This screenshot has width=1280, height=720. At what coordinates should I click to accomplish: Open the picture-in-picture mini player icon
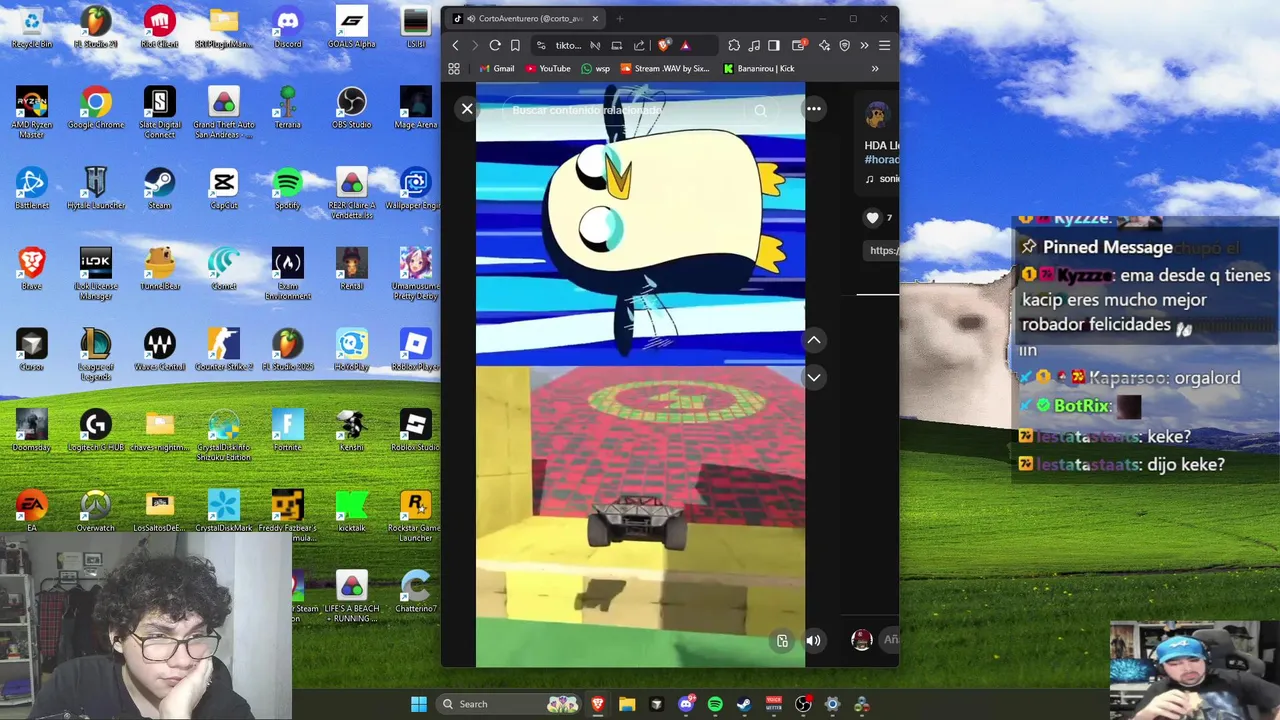click(x=782, y=641)
